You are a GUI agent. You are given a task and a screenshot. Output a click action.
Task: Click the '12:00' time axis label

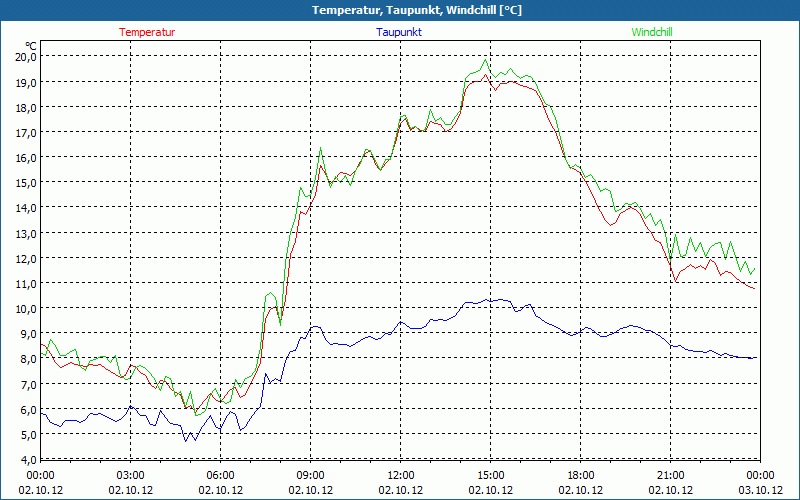401,476
